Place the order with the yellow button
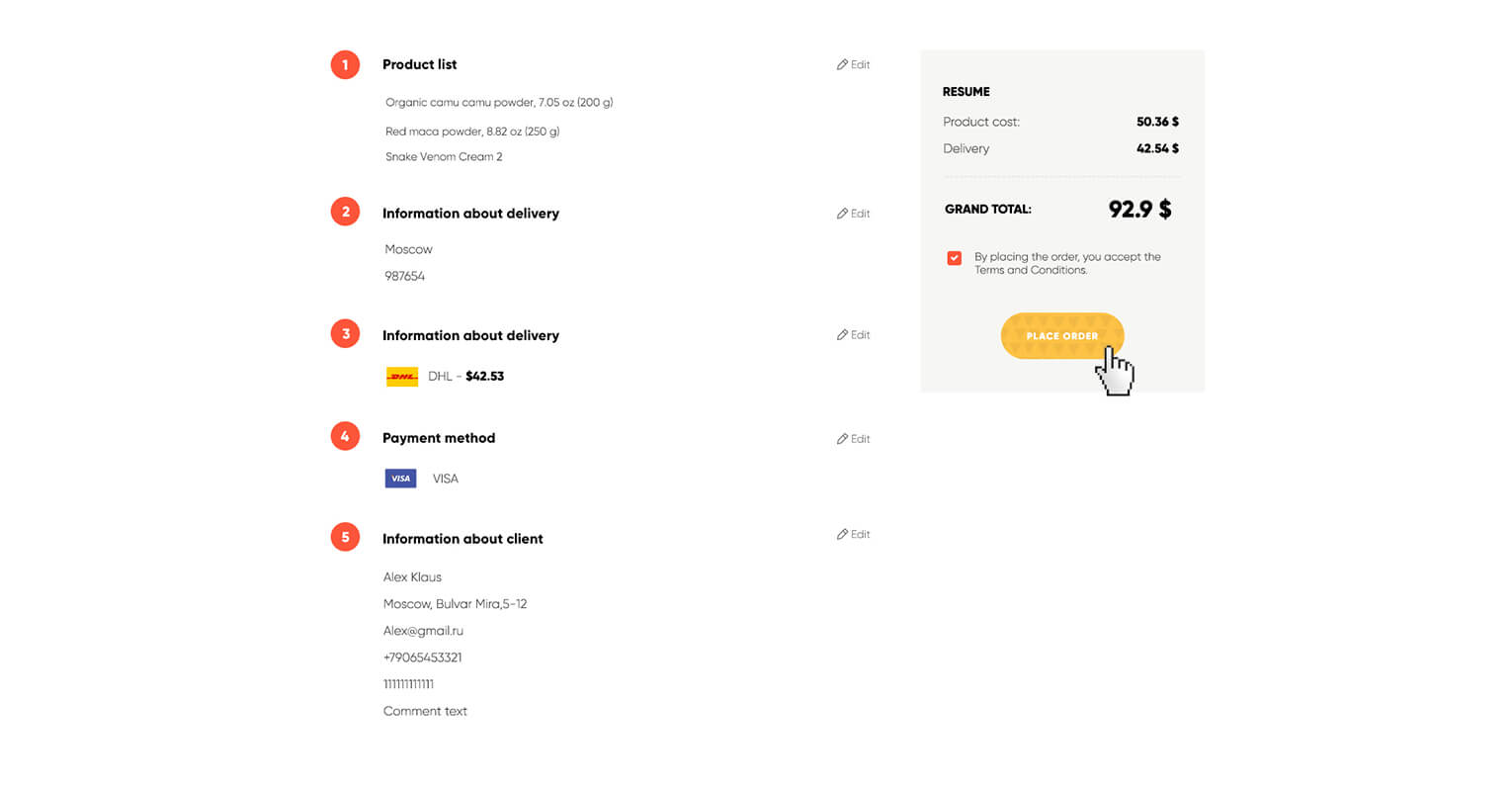 [x=1062, y=336]
